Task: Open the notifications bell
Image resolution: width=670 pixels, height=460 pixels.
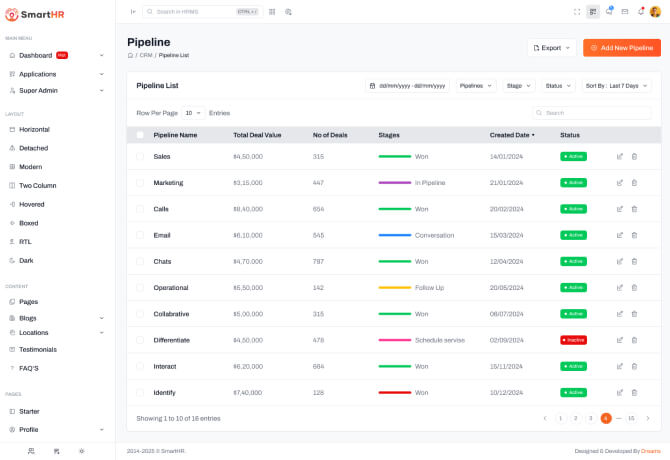Action: click(641, 12)
